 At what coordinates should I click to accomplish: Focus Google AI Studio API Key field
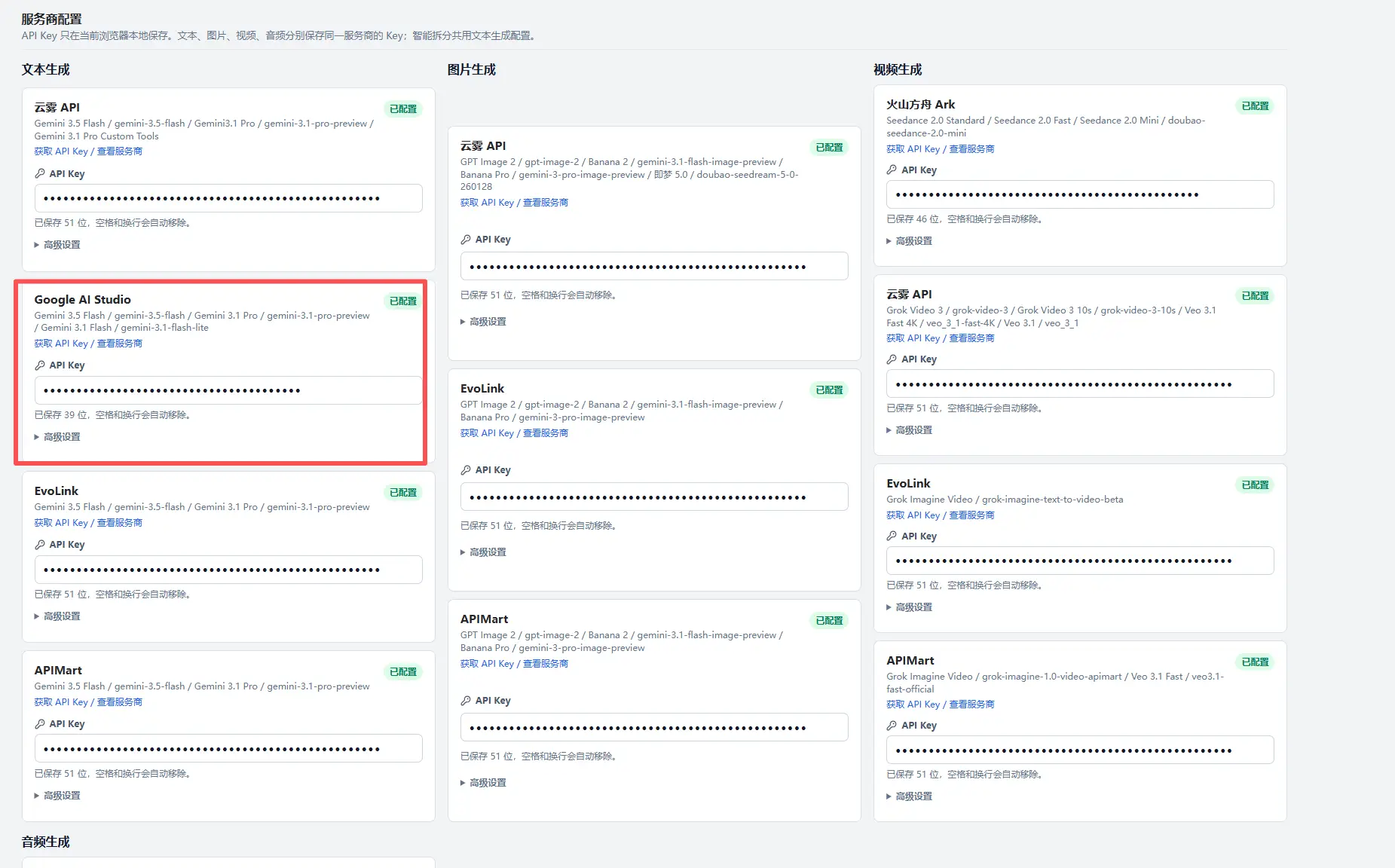pos(228,390)
